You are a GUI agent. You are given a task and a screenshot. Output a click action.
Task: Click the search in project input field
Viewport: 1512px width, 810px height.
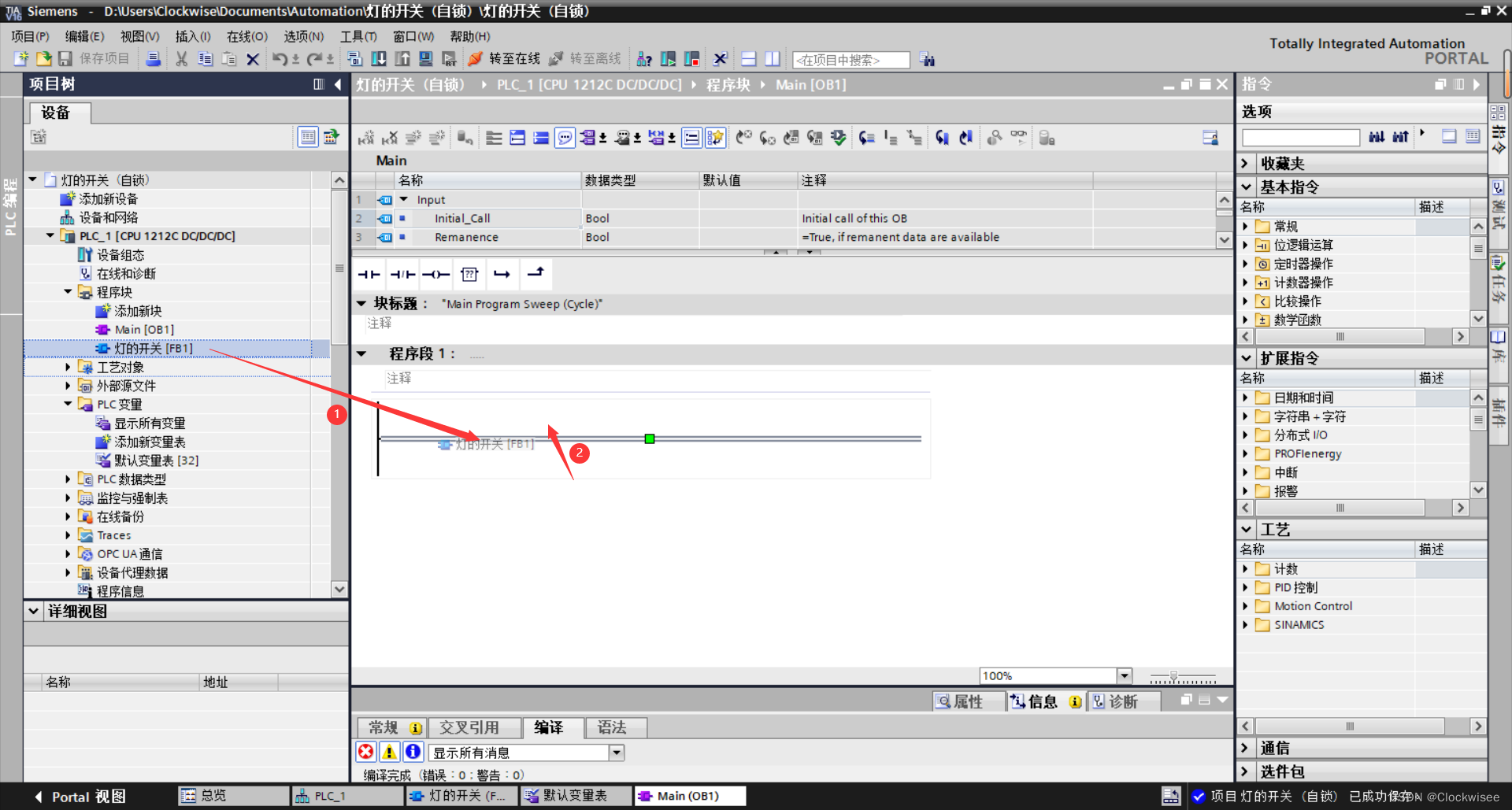pos(850,60)
